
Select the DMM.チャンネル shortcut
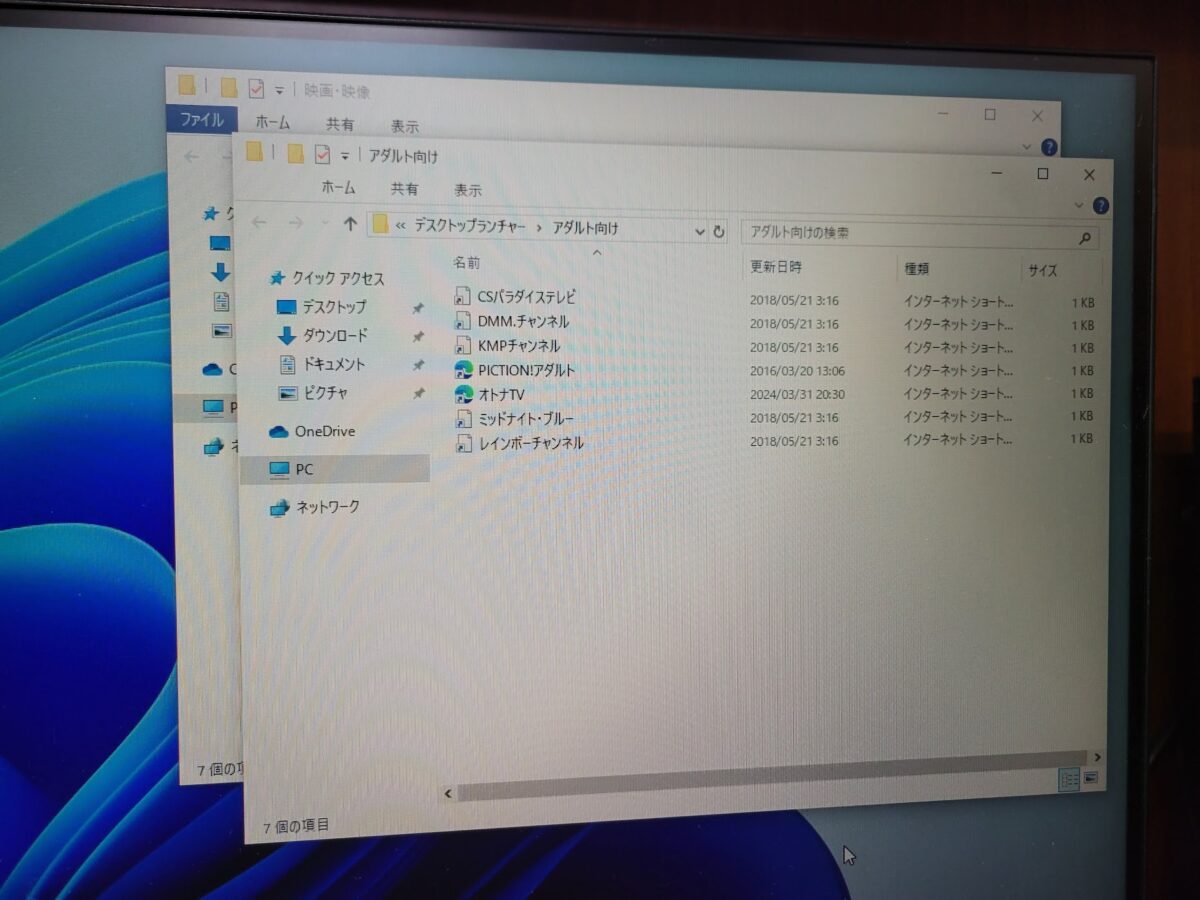523,321
